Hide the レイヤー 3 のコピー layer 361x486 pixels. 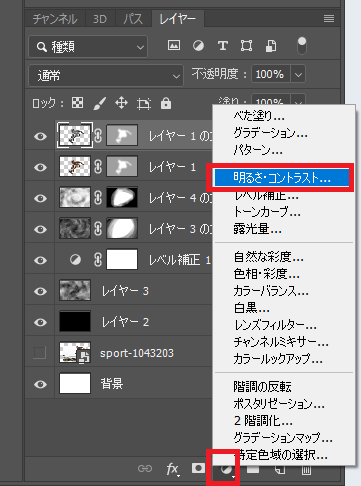40,229
